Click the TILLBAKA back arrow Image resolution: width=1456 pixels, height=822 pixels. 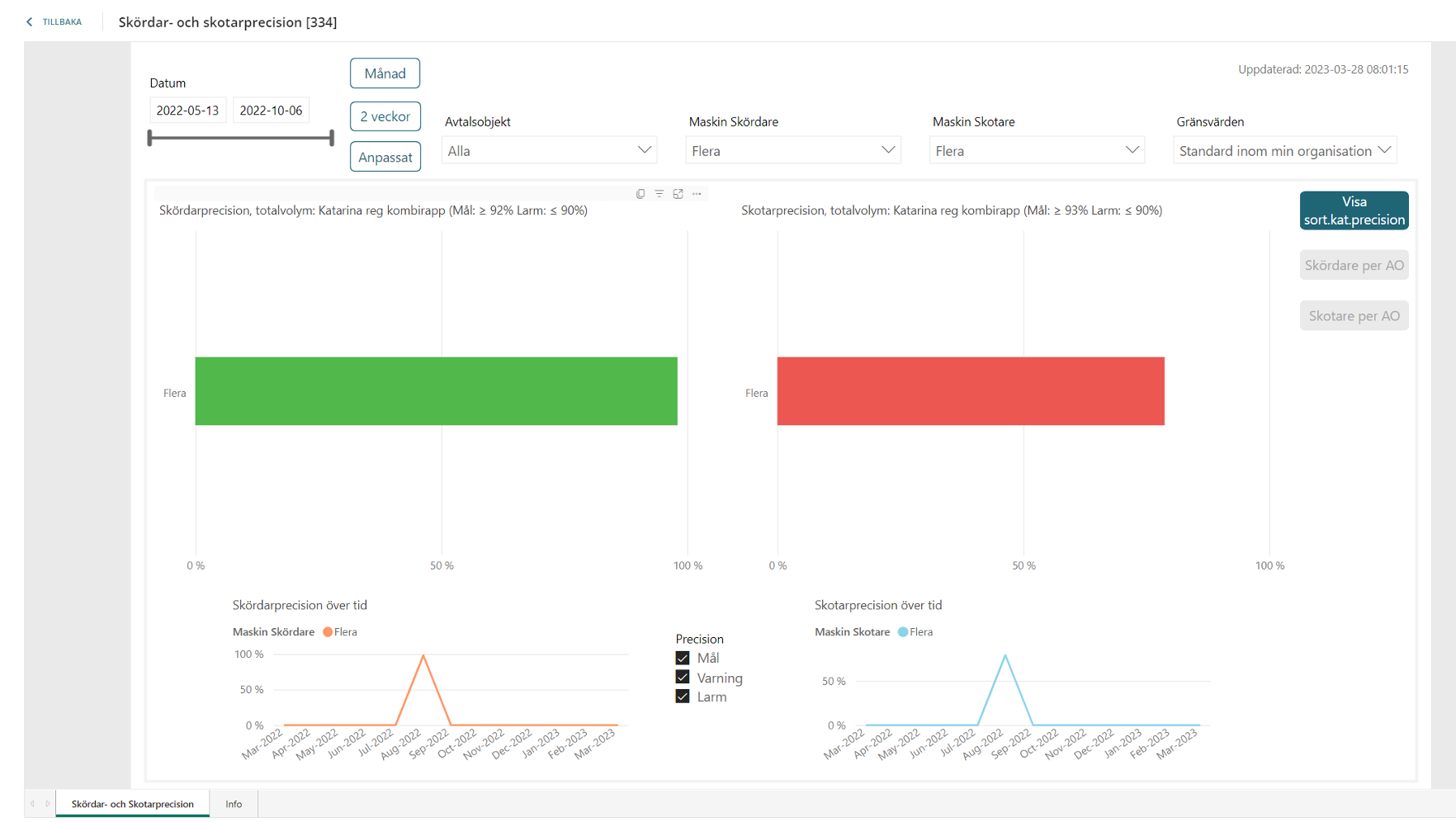[31, 22]
